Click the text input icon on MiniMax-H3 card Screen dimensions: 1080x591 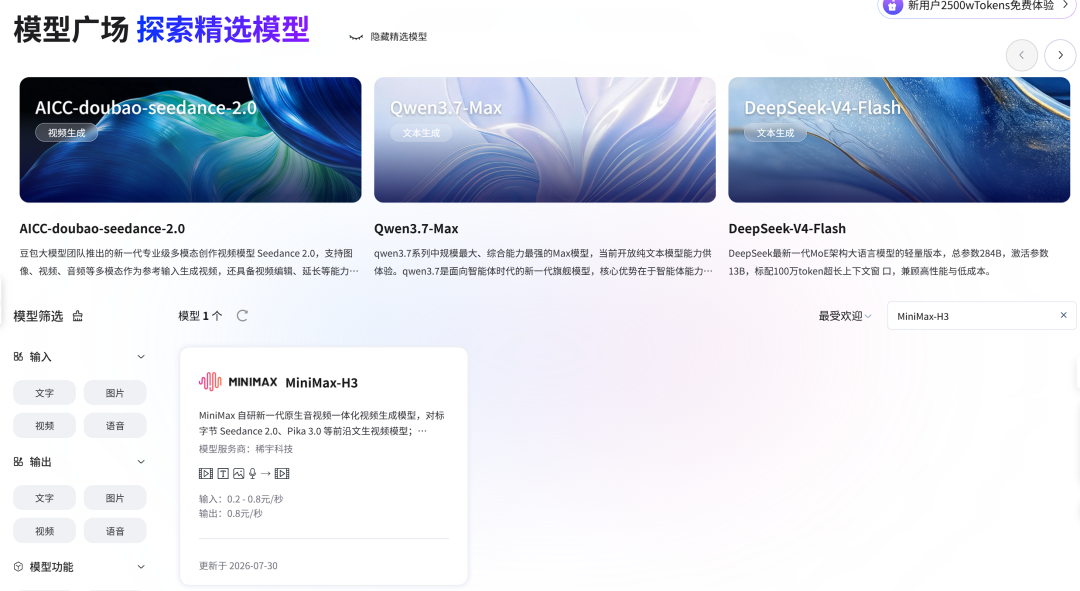pos(223,473)
